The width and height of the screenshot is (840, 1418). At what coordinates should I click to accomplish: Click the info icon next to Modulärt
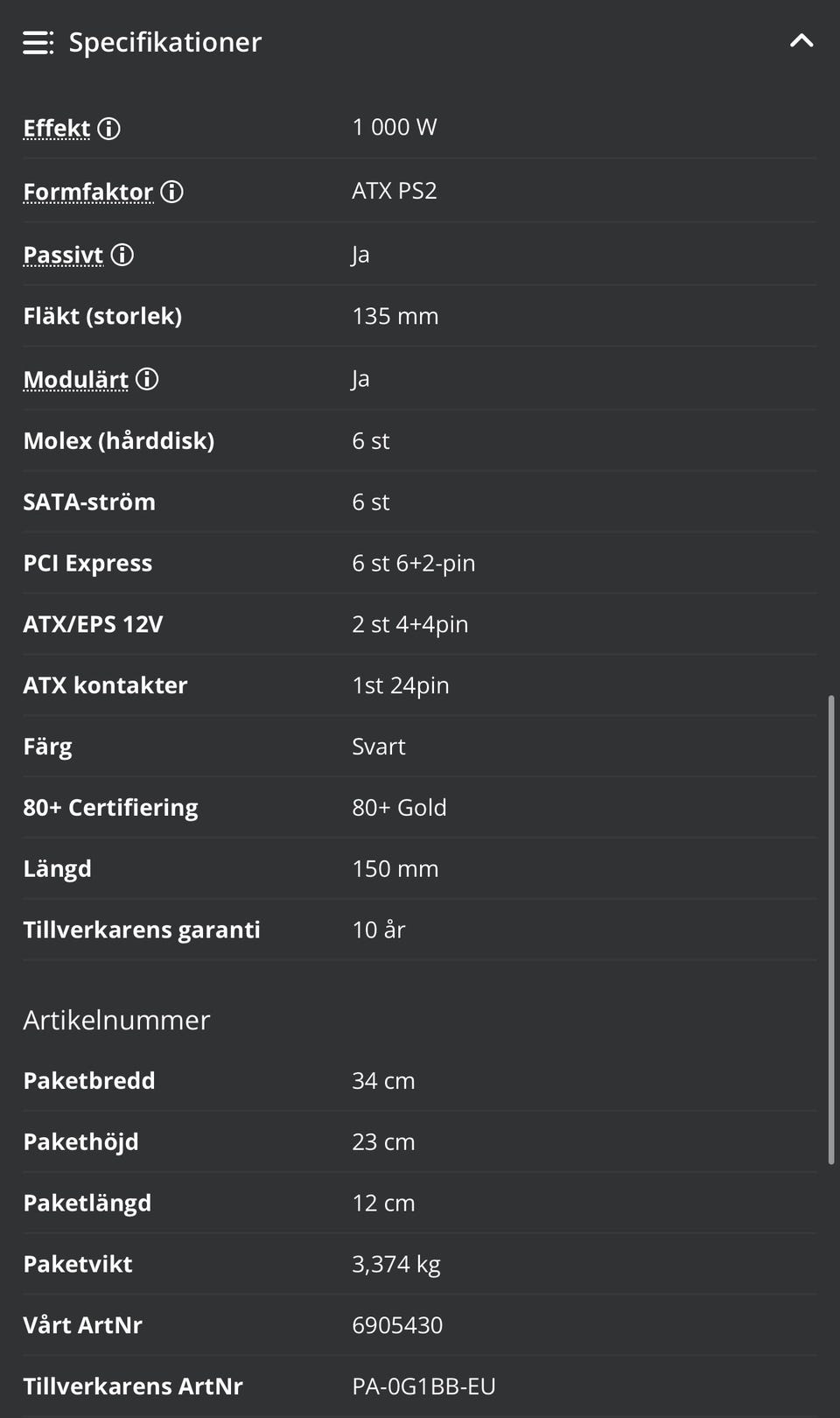pyautogui.click(x=147, y=379)
